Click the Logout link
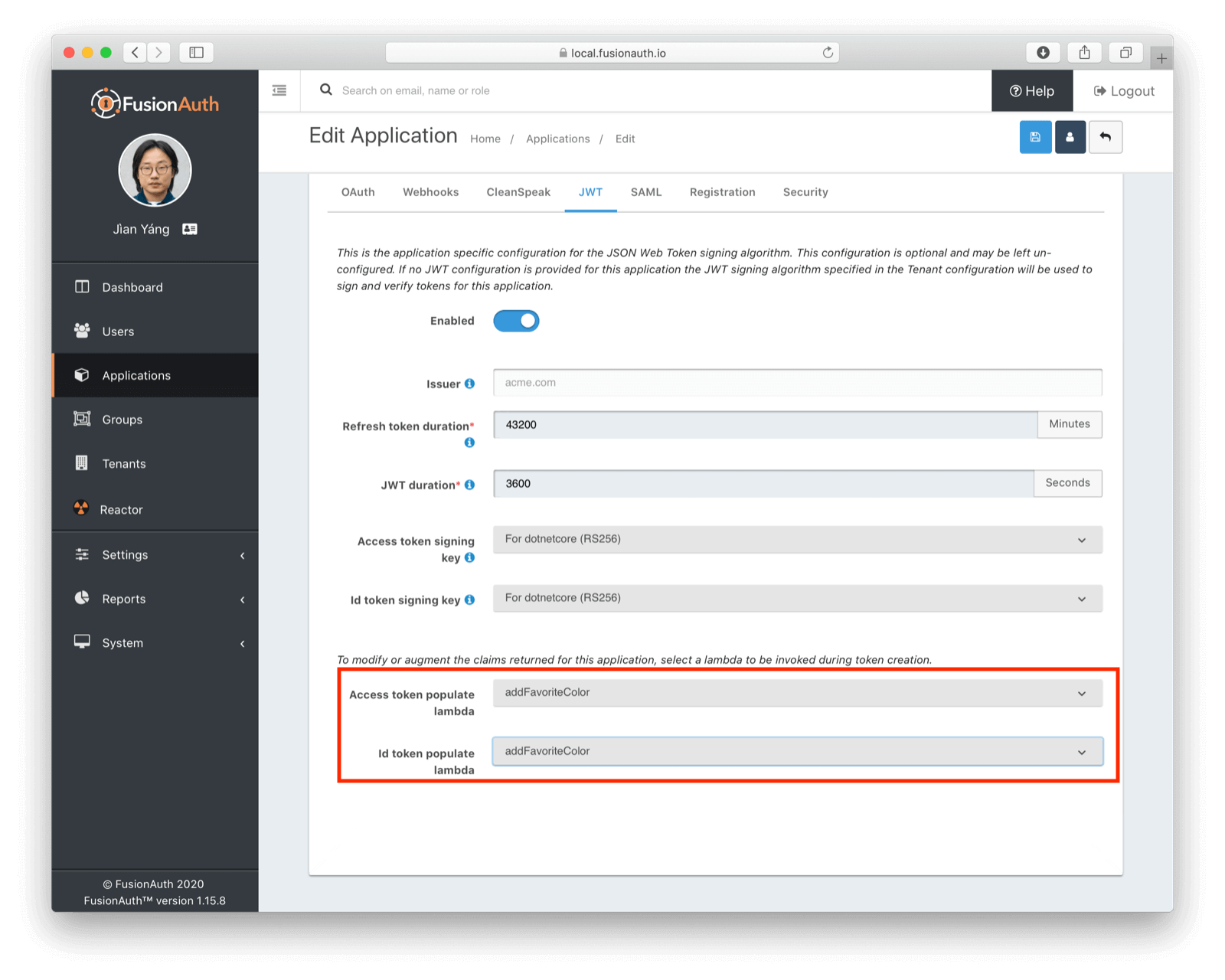The image size is (1225, 980). [1124, 90]
